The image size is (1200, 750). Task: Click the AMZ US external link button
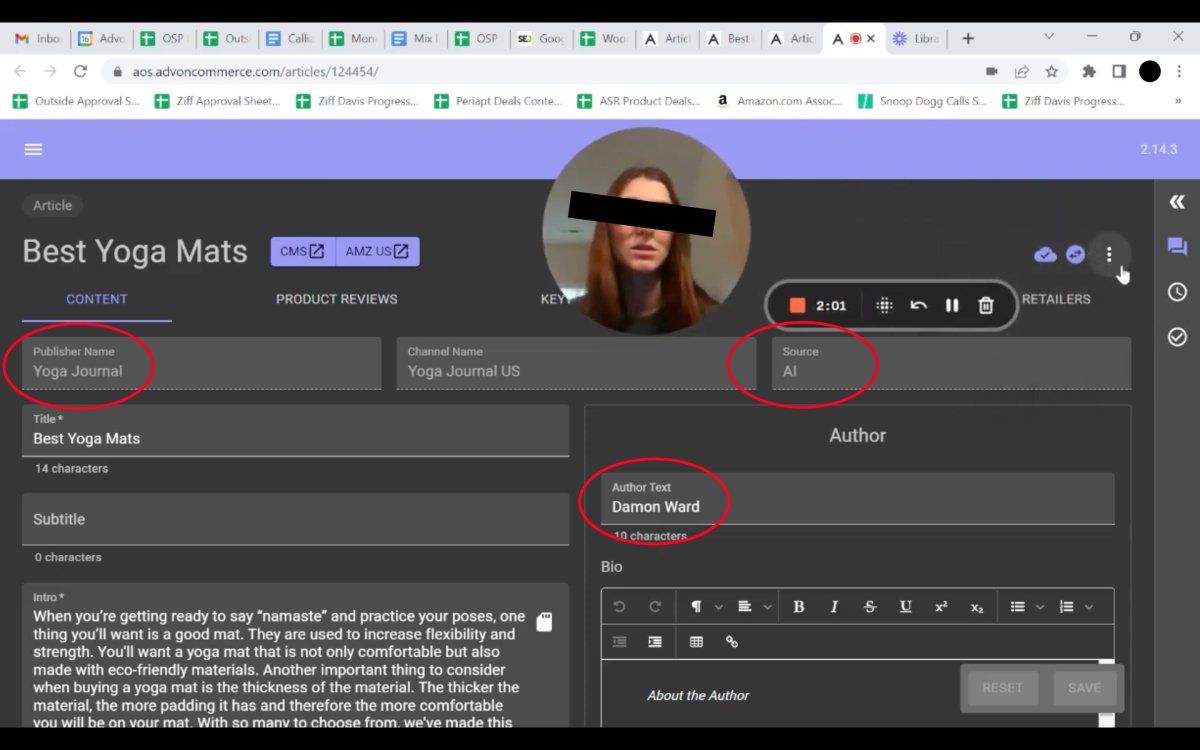pyautogui.click(x=377, y=252)
